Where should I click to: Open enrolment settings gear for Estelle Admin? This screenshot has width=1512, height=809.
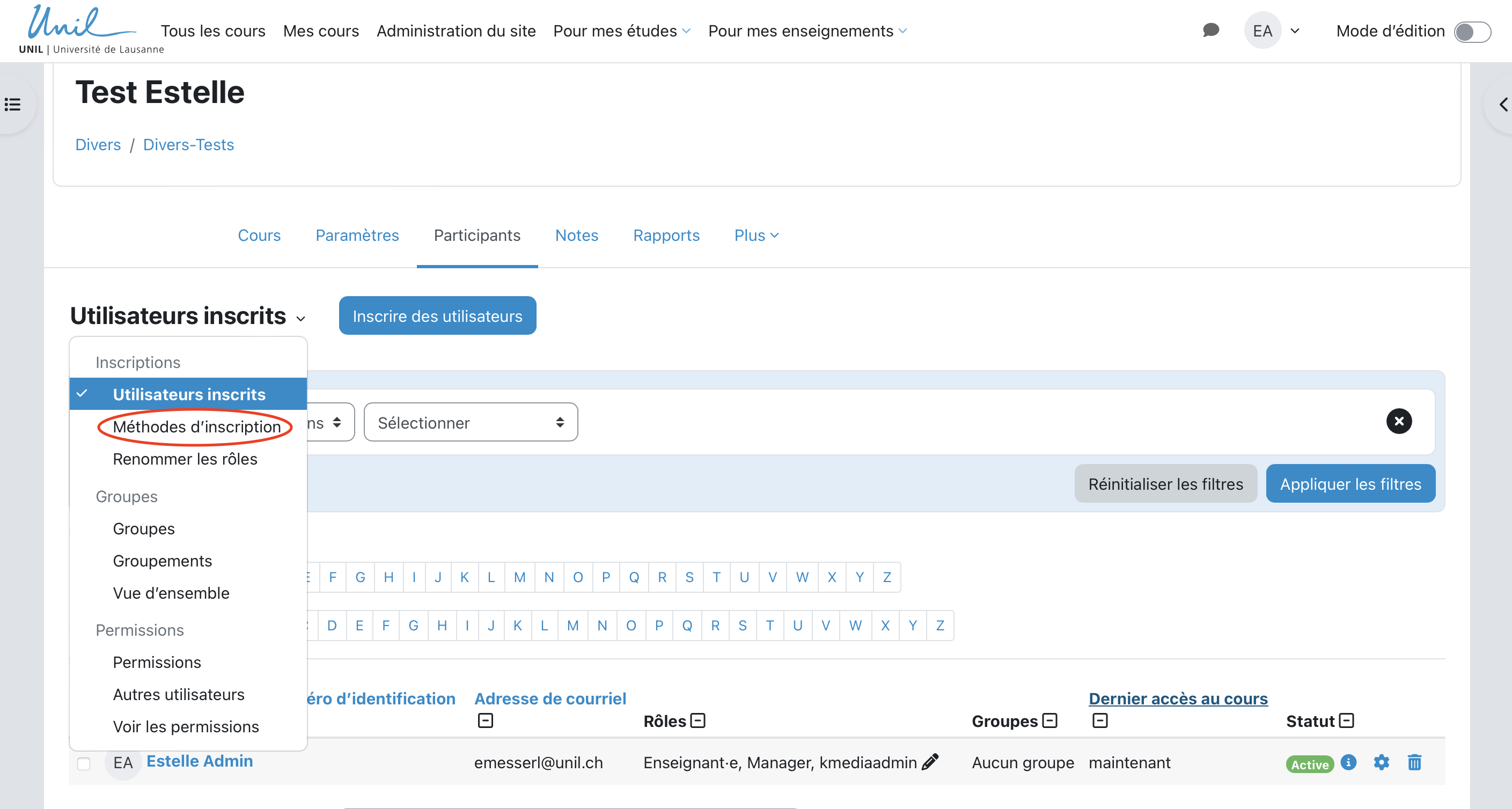pos(1381,762)
